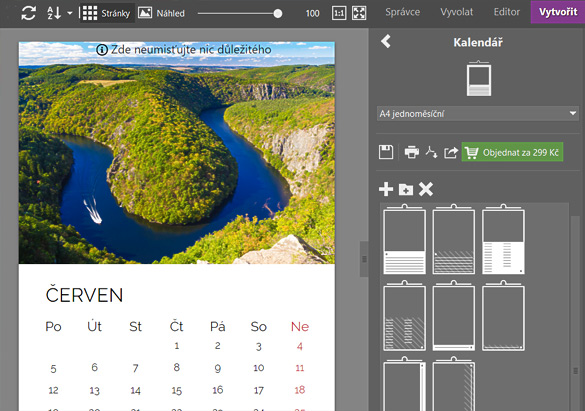585x411 pixels.
Task: Click Objednat za 299 Kč button
Action: point(512,152)
